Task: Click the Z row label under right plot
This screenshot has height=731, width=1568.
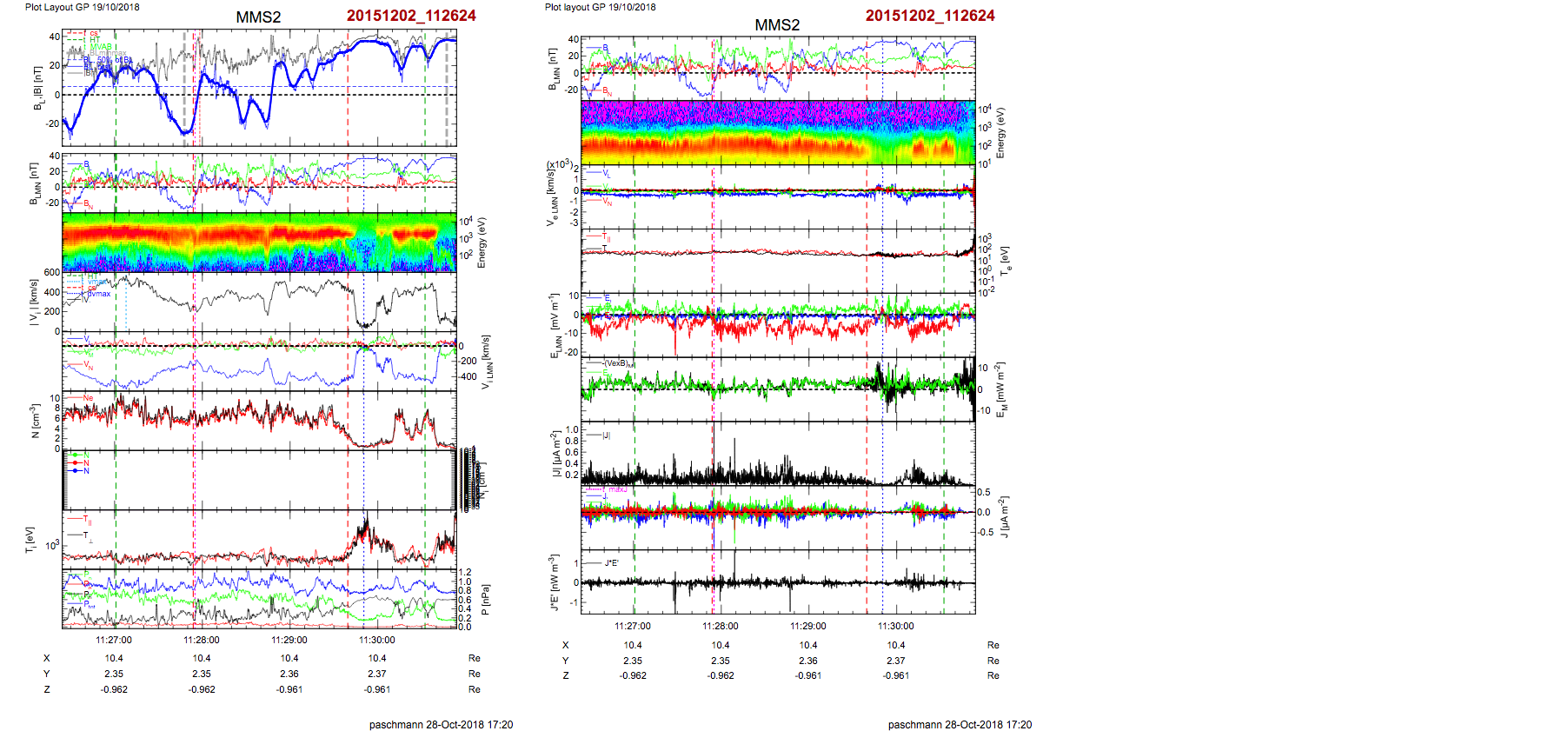Action: [x=566, y=675]
